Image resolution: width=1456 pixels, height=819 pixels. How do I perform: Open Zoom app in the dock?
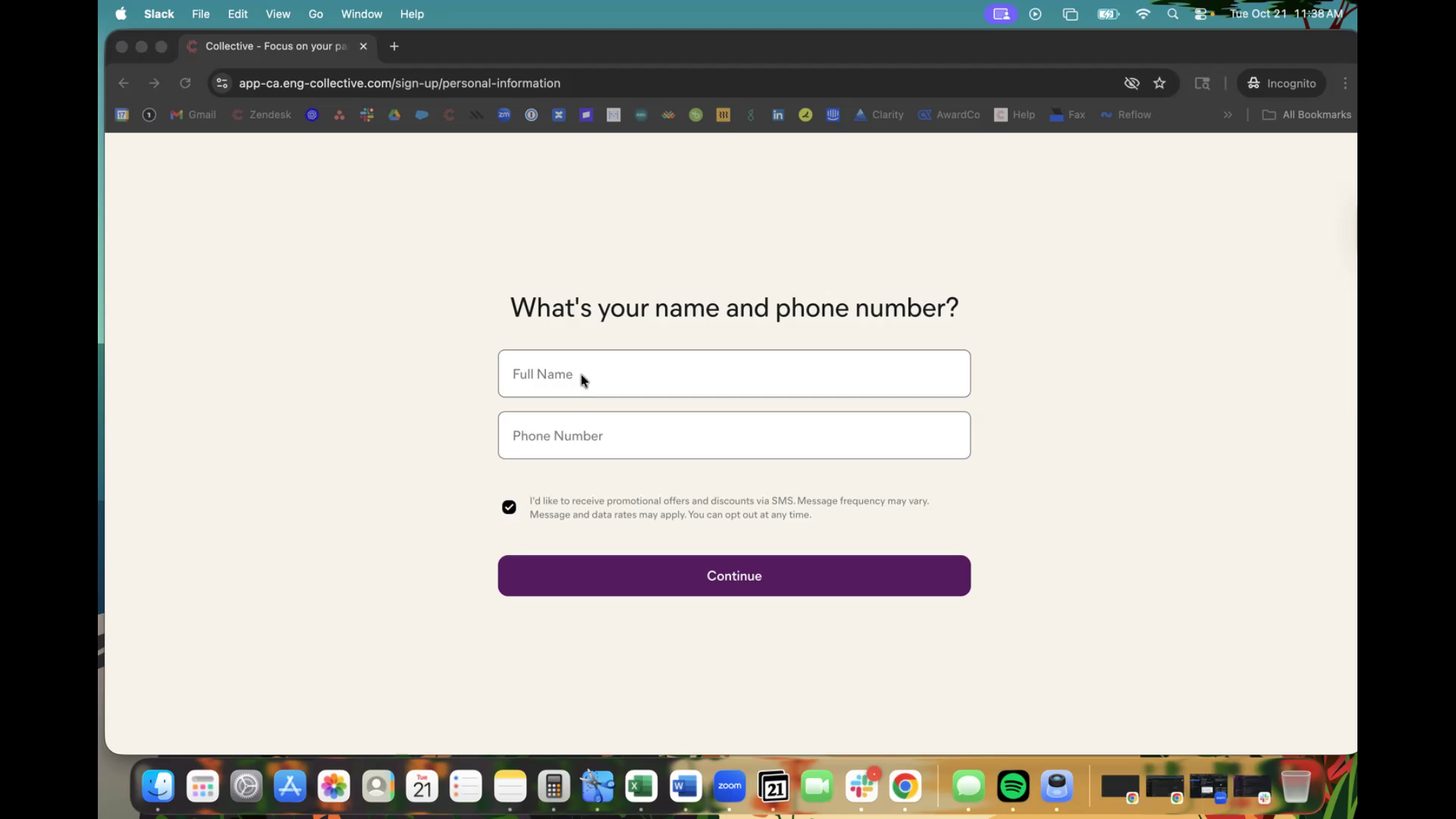coord(730,786)
